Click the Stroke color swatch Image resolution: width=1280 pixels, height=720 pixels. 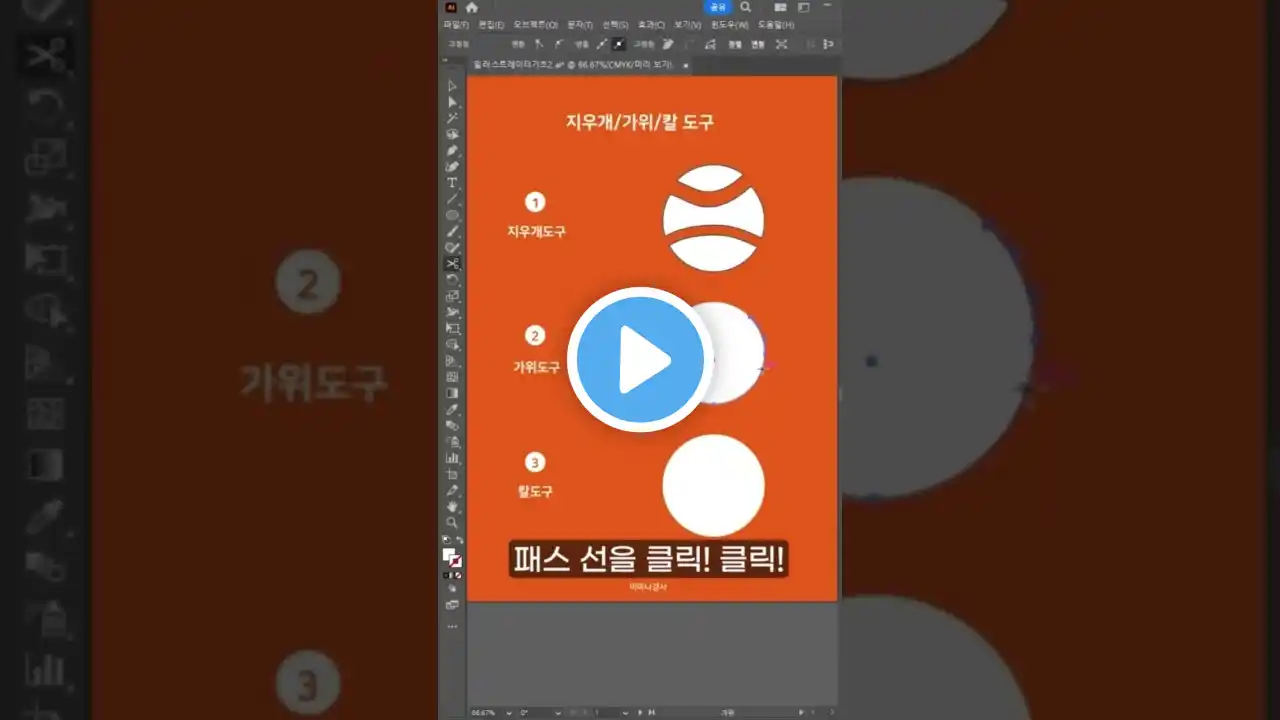click(456, 562)
